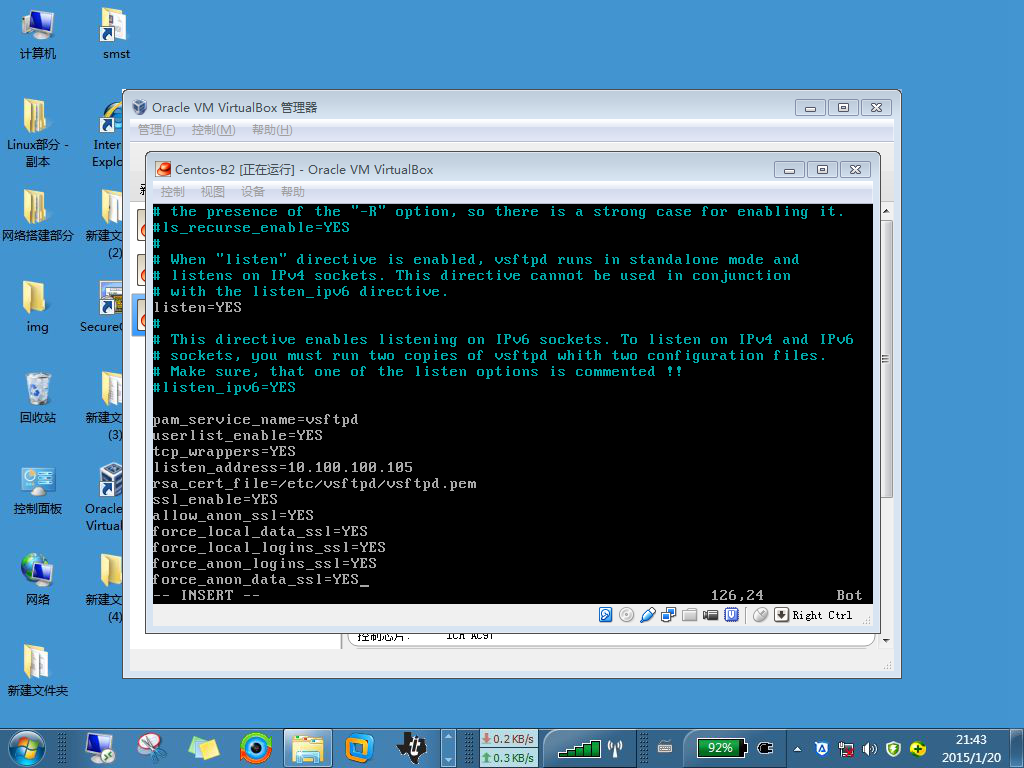Open the 计算机 desktop icon

(37, 35)
